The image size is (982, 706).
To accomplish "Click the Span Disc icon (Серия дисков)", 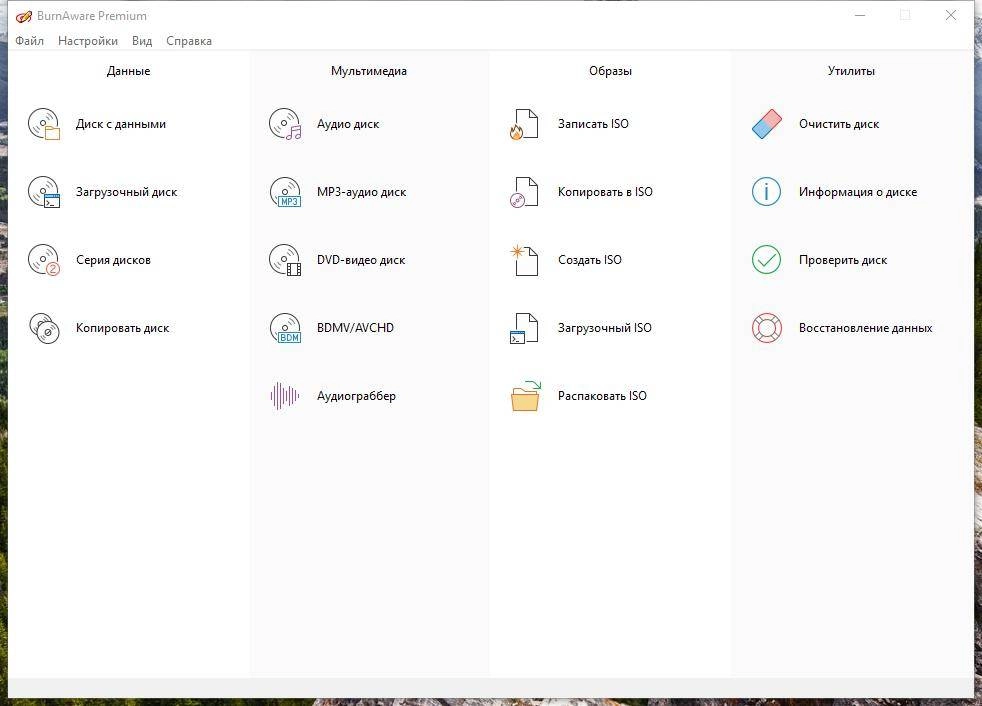I will 44,260.
